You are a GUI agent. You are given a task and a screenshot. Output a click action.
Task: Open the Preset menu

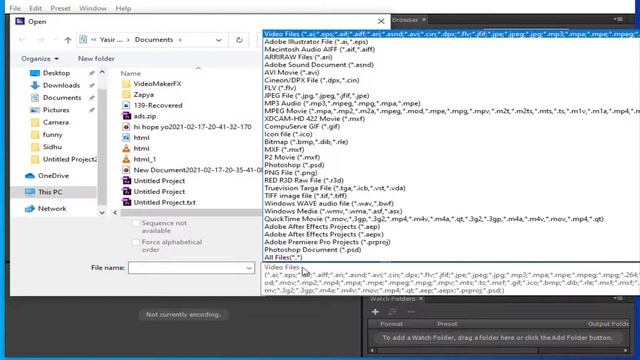click(x=60, y=8)
